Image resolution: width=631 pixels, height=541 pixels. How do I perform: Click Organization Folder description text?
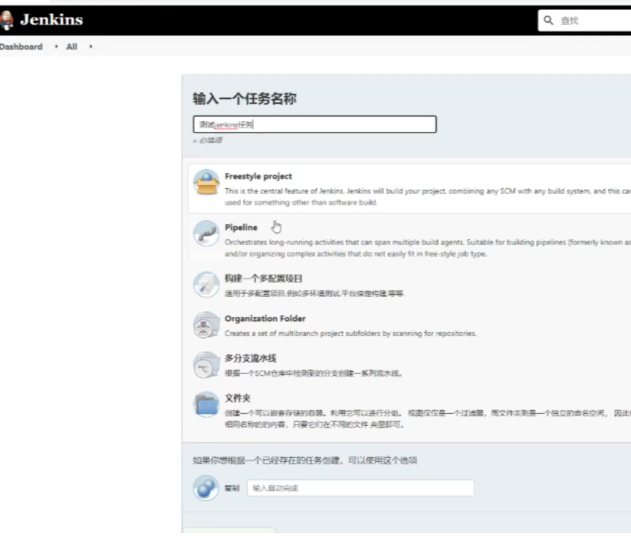click(350, 333)
